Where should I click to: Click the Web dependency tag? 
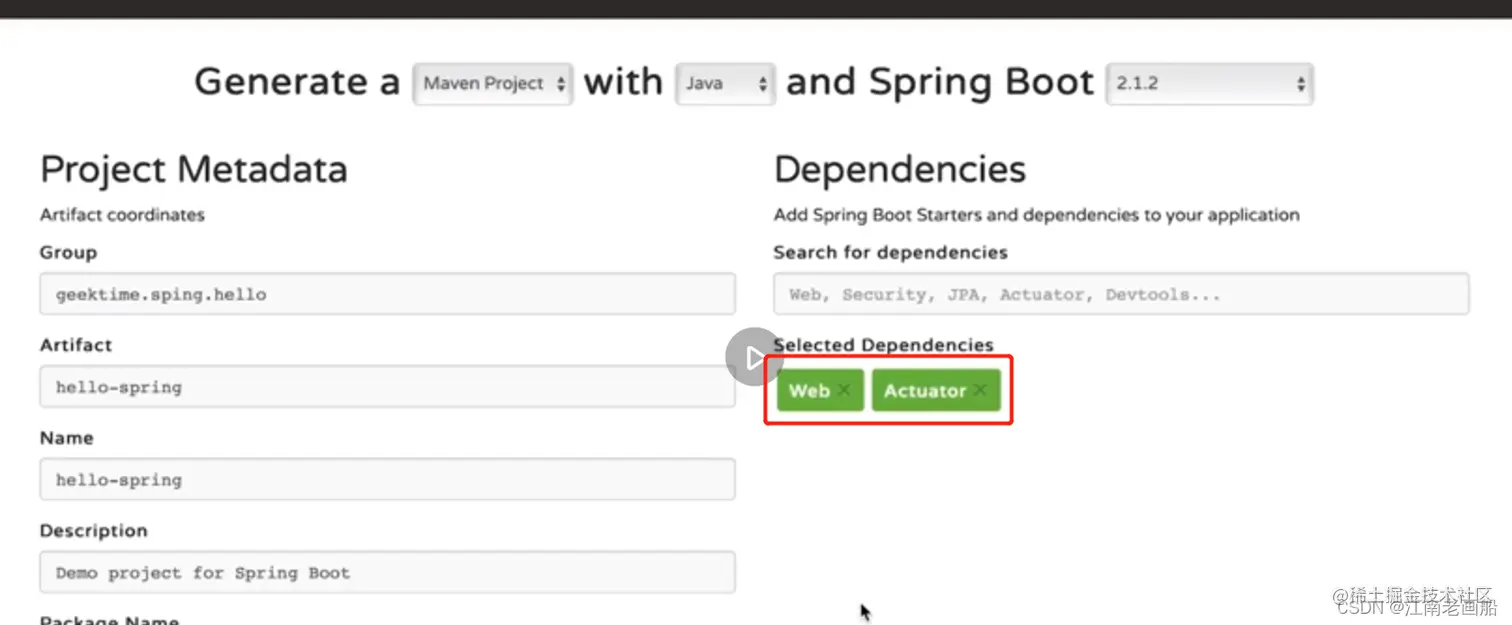(x=820, y=390)
